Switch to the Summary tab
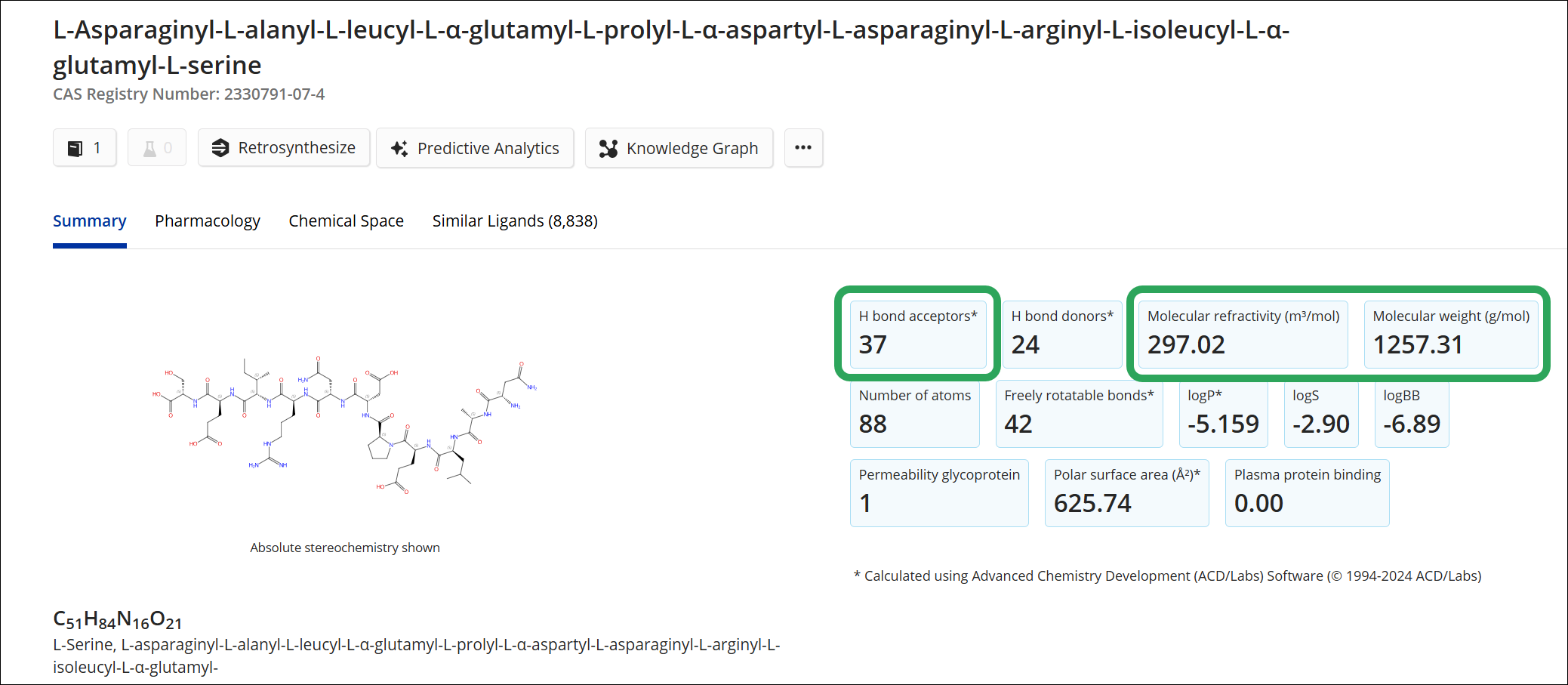1568x685 pixels. (x=89, y=221)
